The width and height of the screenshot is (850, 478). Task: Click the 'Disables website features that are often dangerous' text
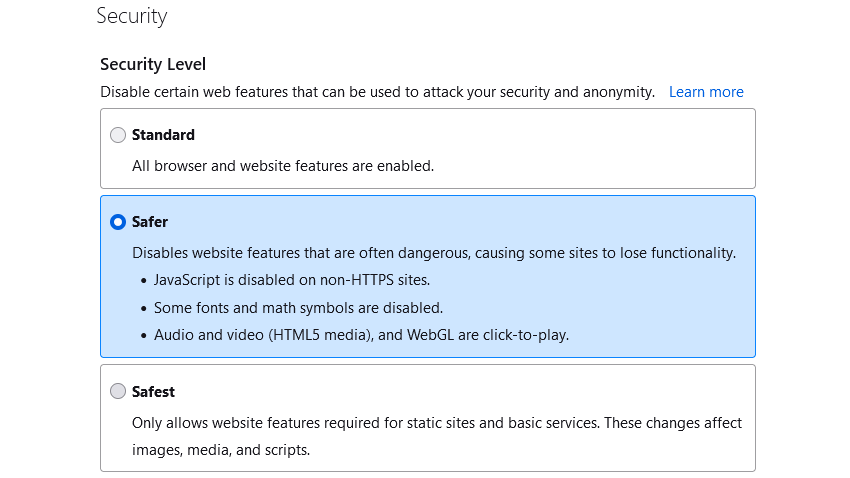(x=434, y=253)
